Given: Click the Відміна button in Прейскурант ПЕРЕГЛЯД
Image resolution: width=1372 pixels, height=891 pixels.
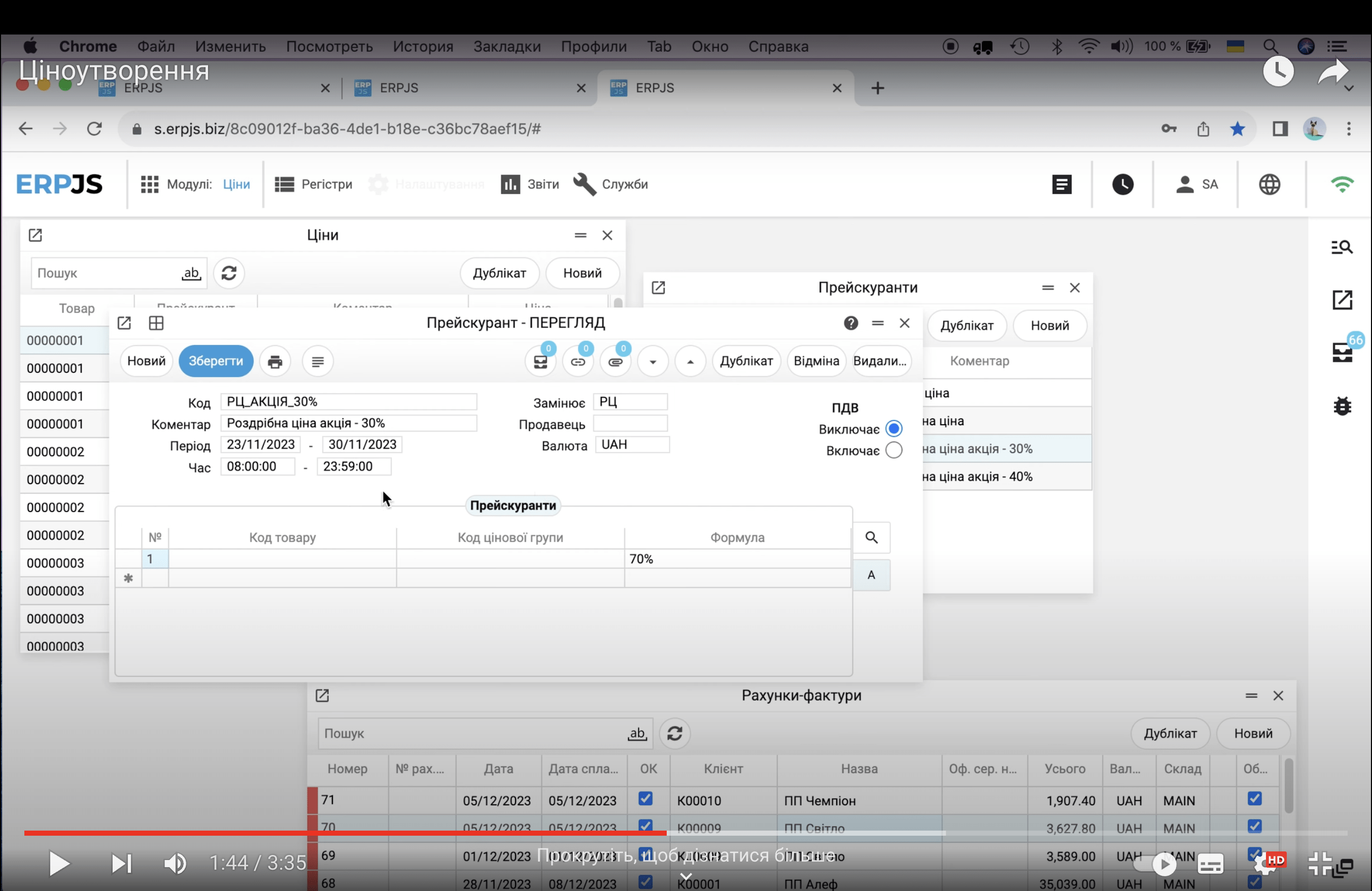Looking at the screenshot, I should point(815,361).
